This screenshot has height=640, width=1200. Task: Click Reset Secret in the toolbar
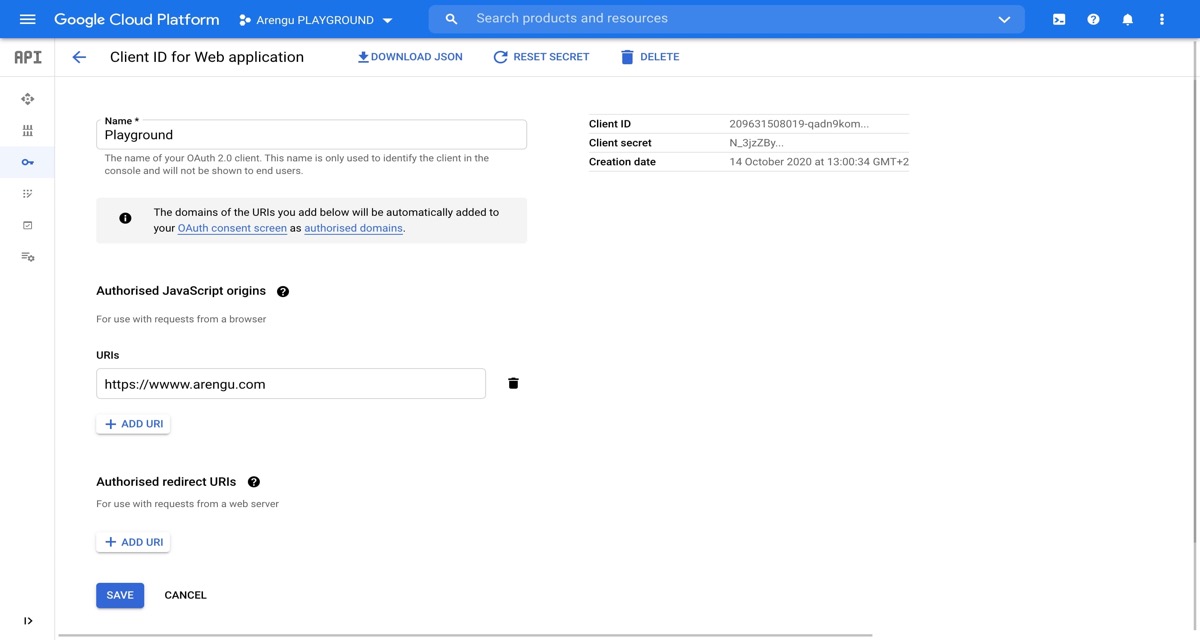[x=541, y=57]
